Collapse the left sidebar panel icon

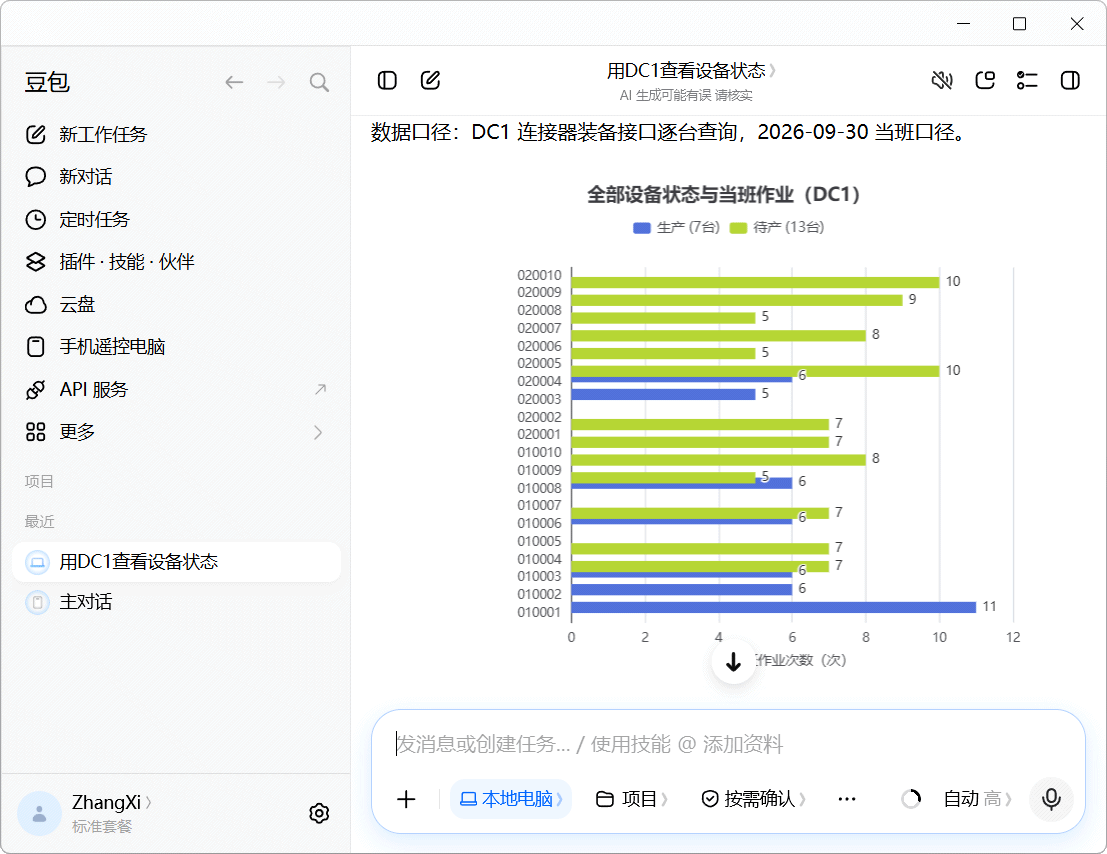[387, 80]
